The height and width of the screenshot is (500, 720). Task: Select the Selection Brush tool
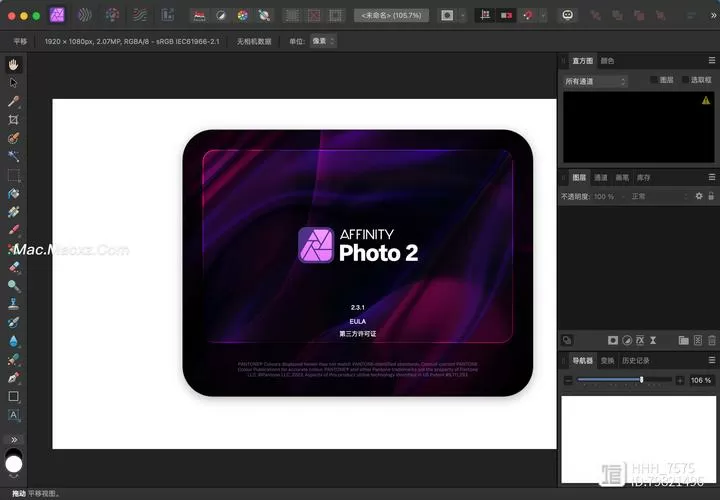13,138
